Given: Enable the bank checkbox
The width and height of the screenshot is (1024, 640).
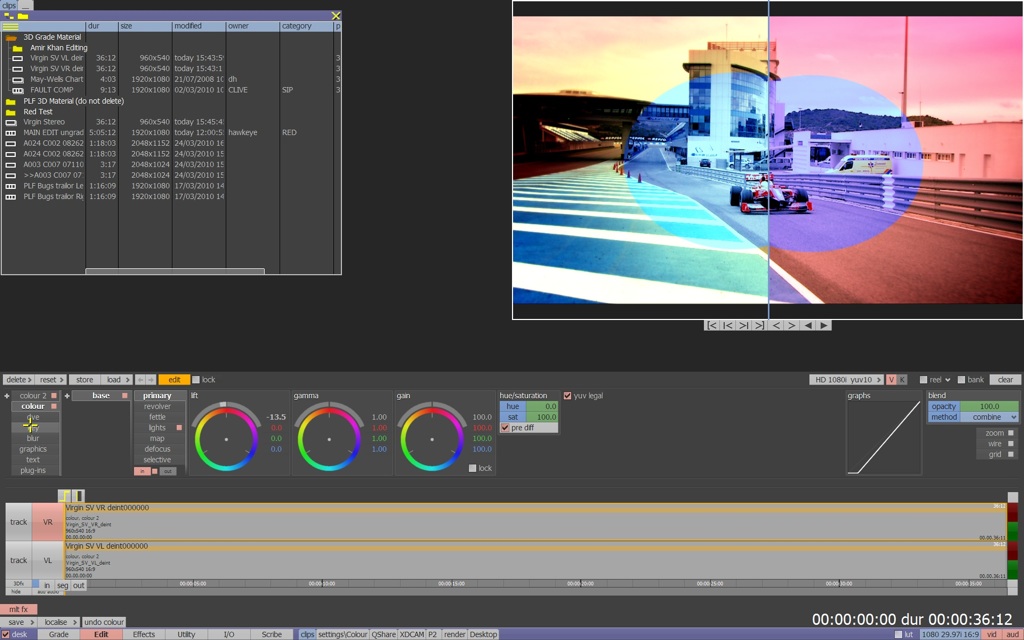Looking at the screenshot, I should tap(961, 379).
